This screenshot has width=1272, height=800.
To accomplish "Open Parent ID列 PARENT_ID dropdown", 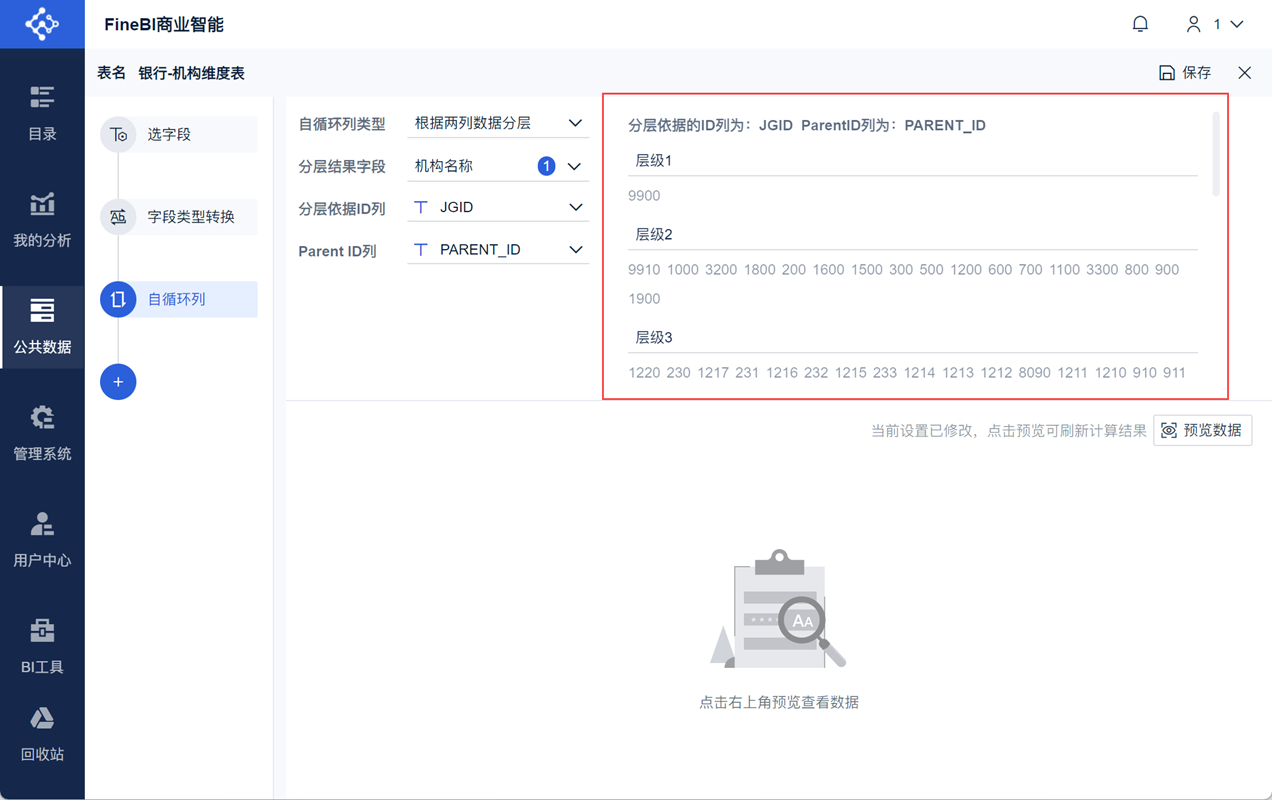I will point(498,250).
